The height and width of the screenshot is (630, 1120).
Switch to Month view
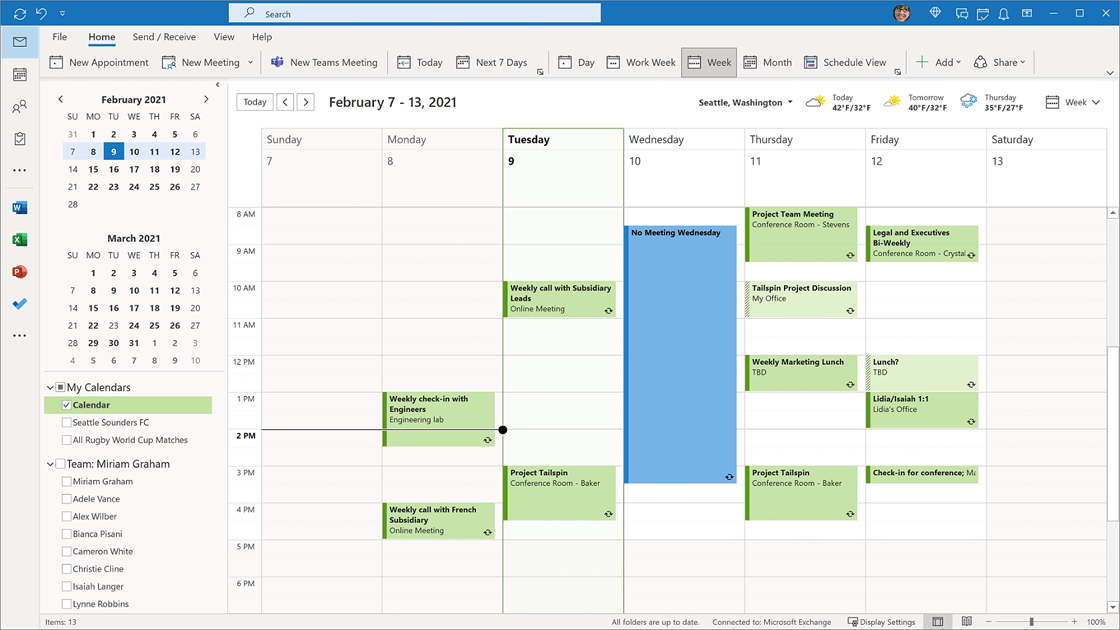click(768, 62)
